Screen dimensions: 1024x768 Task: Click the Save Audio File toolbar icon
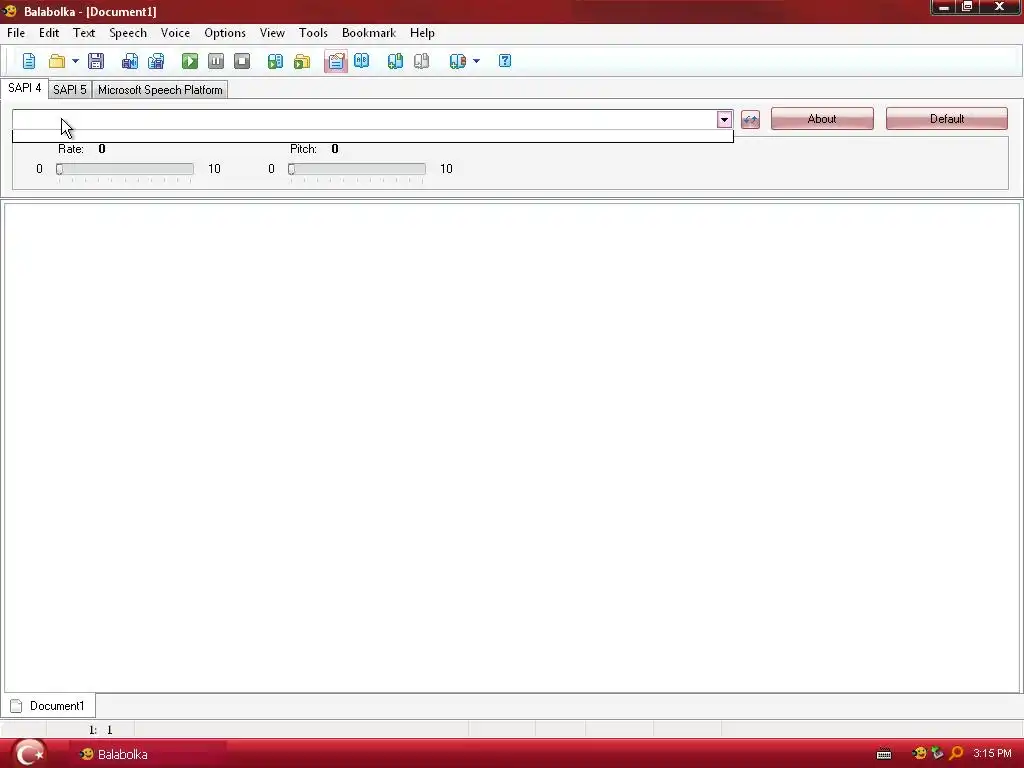coord(129,61)
